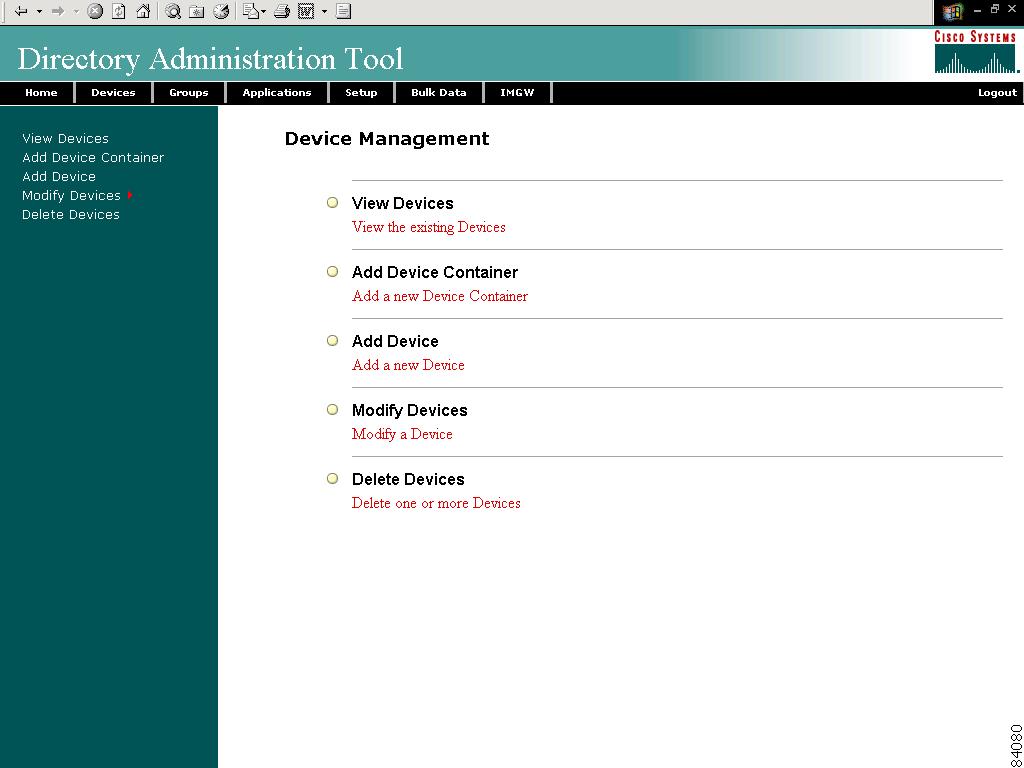Click the Modify Devices main heading

click(x=409, y=411)
